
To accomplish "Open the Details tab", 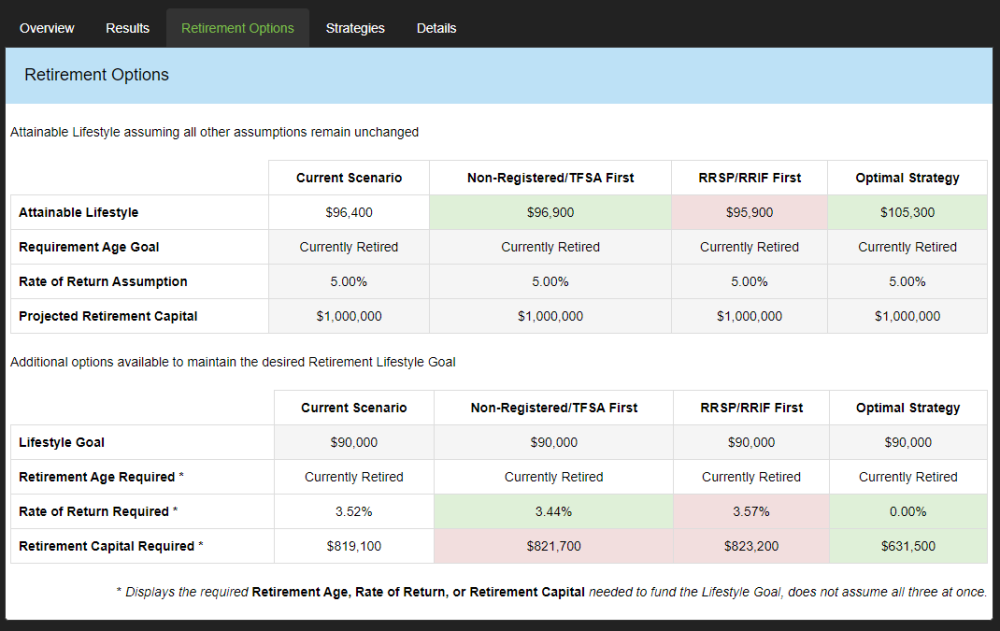I will tap(436, 27).
